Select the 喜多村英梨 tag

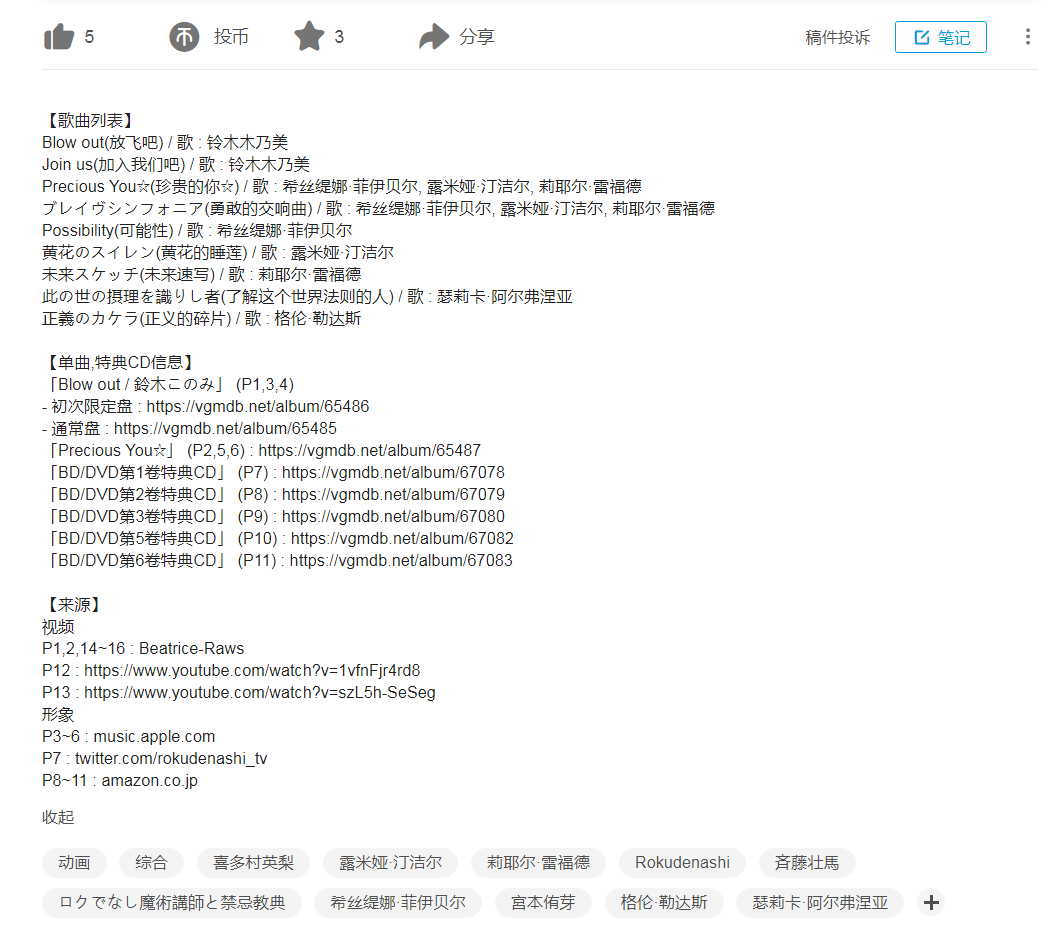click(253, 862)
